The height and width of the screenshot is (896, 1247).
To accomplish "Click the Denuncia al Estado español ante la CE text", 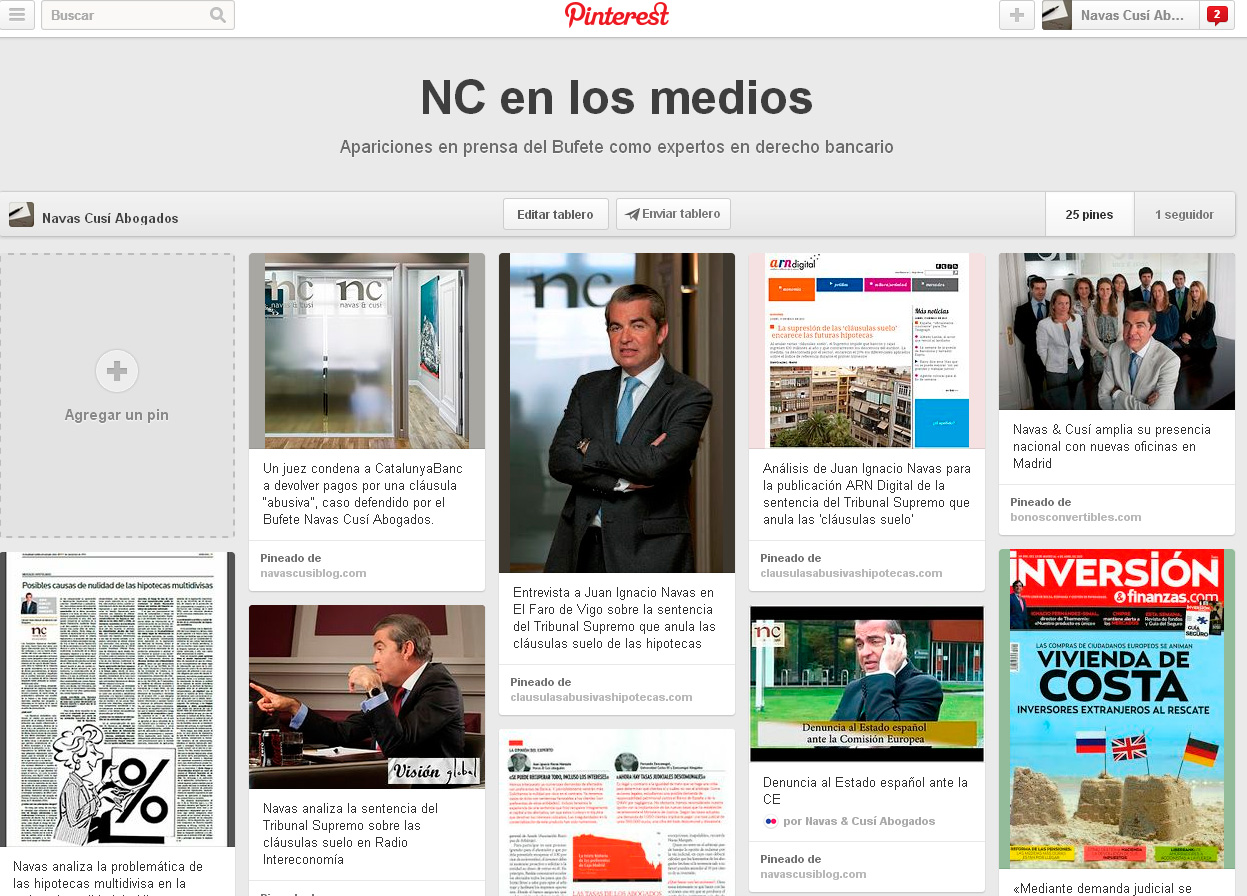I will coord(866,791).
